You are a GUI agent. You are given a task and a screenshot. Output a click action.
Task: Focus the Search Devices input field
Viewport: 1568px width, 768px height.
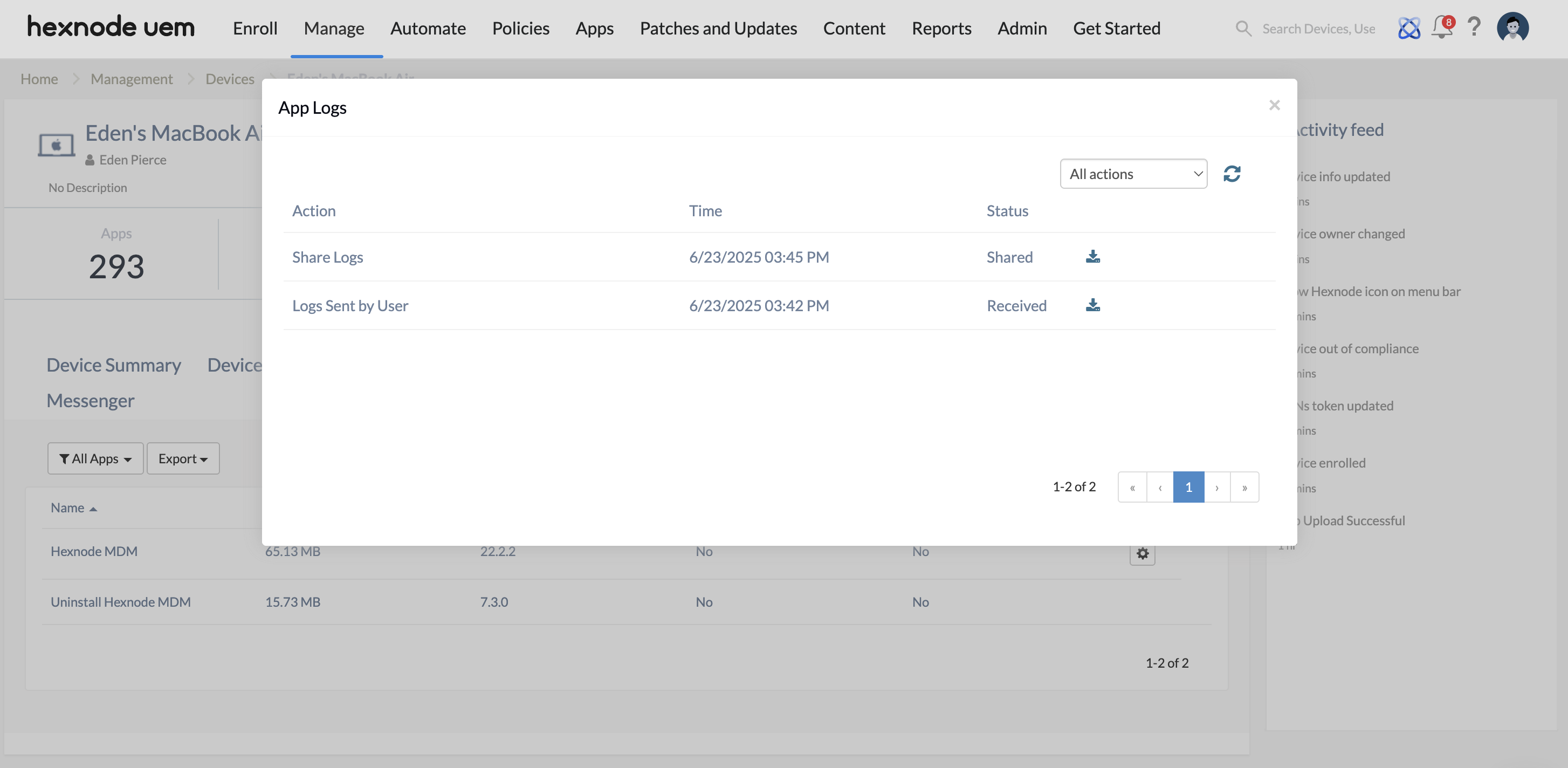click(x=1318, y=29)
